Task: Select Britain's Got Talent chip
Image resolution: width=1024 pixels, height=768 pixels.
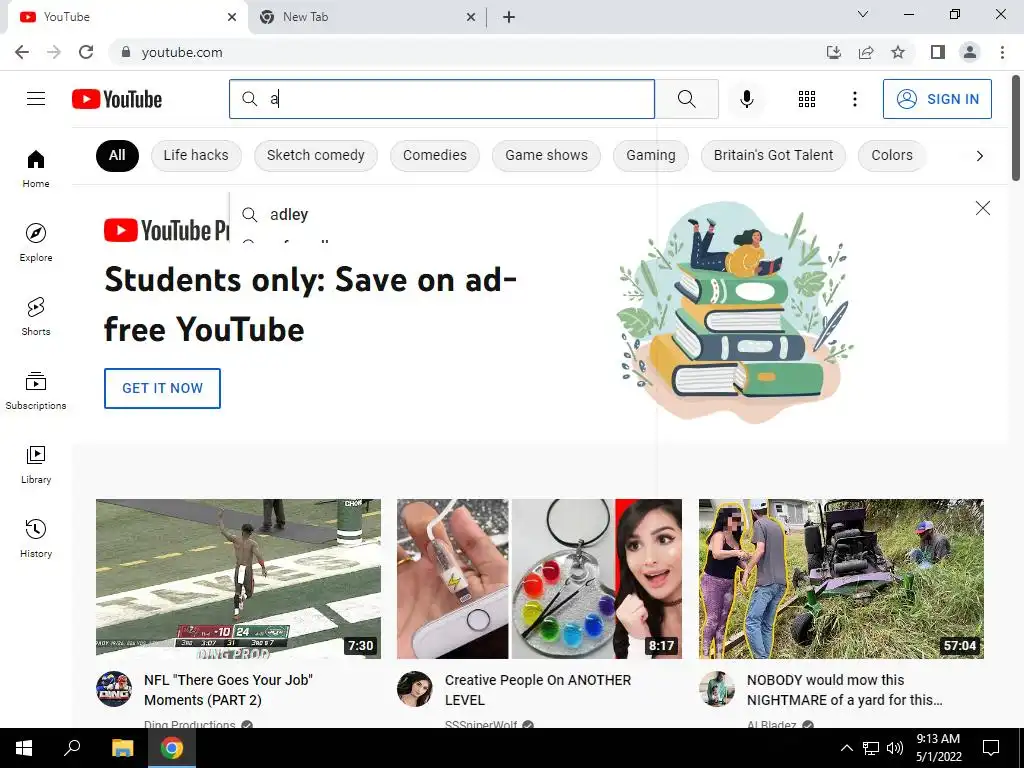Action: tap(773, 155)
